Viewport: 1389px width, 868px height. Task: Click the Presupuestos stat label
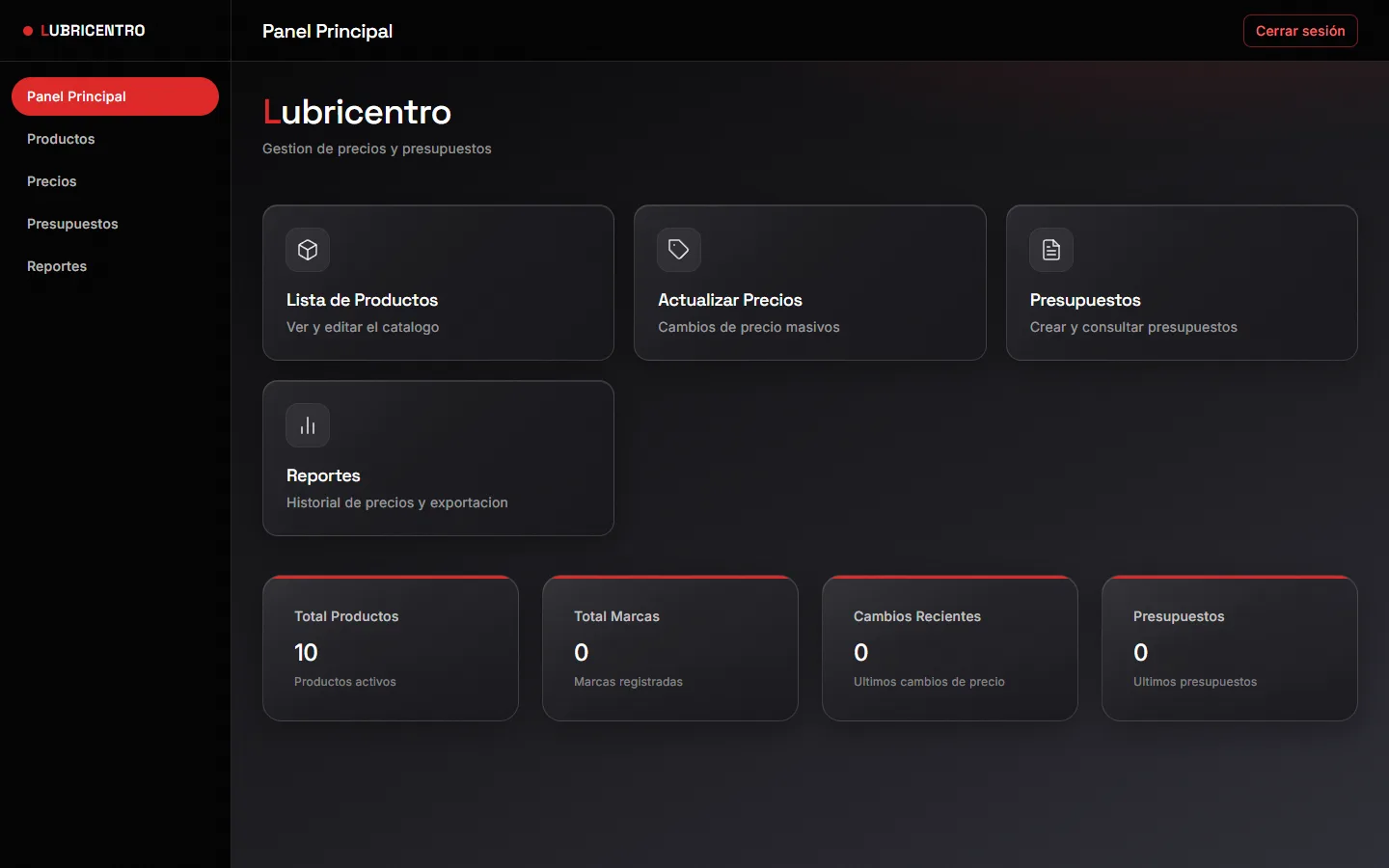tap(1179, 616)
